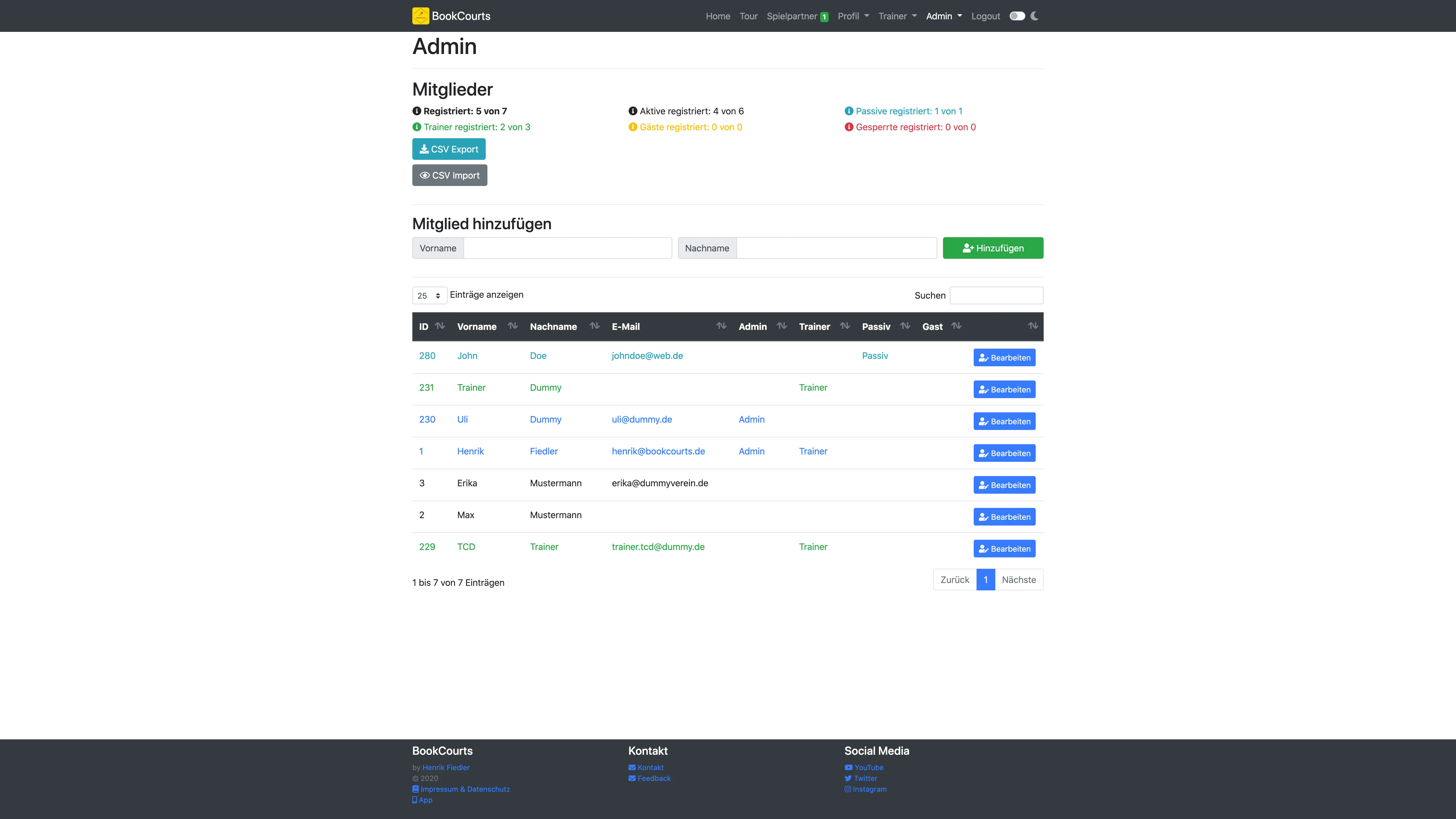
Task: Sort by Nachname column sort icon
Action: (594, 326)
